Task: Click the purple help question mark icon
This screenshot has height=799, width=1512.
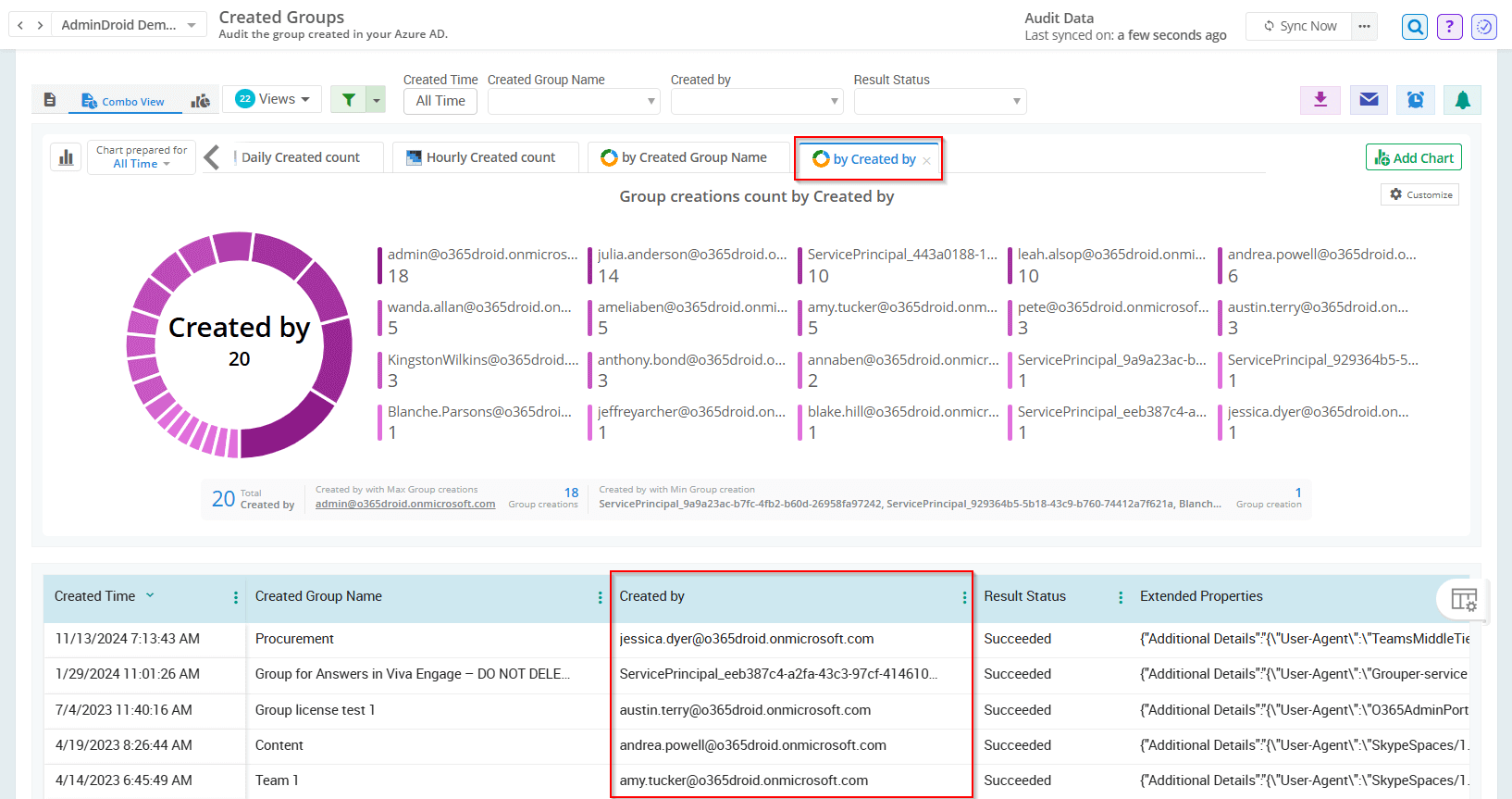Action: [x=1449, y=27]
